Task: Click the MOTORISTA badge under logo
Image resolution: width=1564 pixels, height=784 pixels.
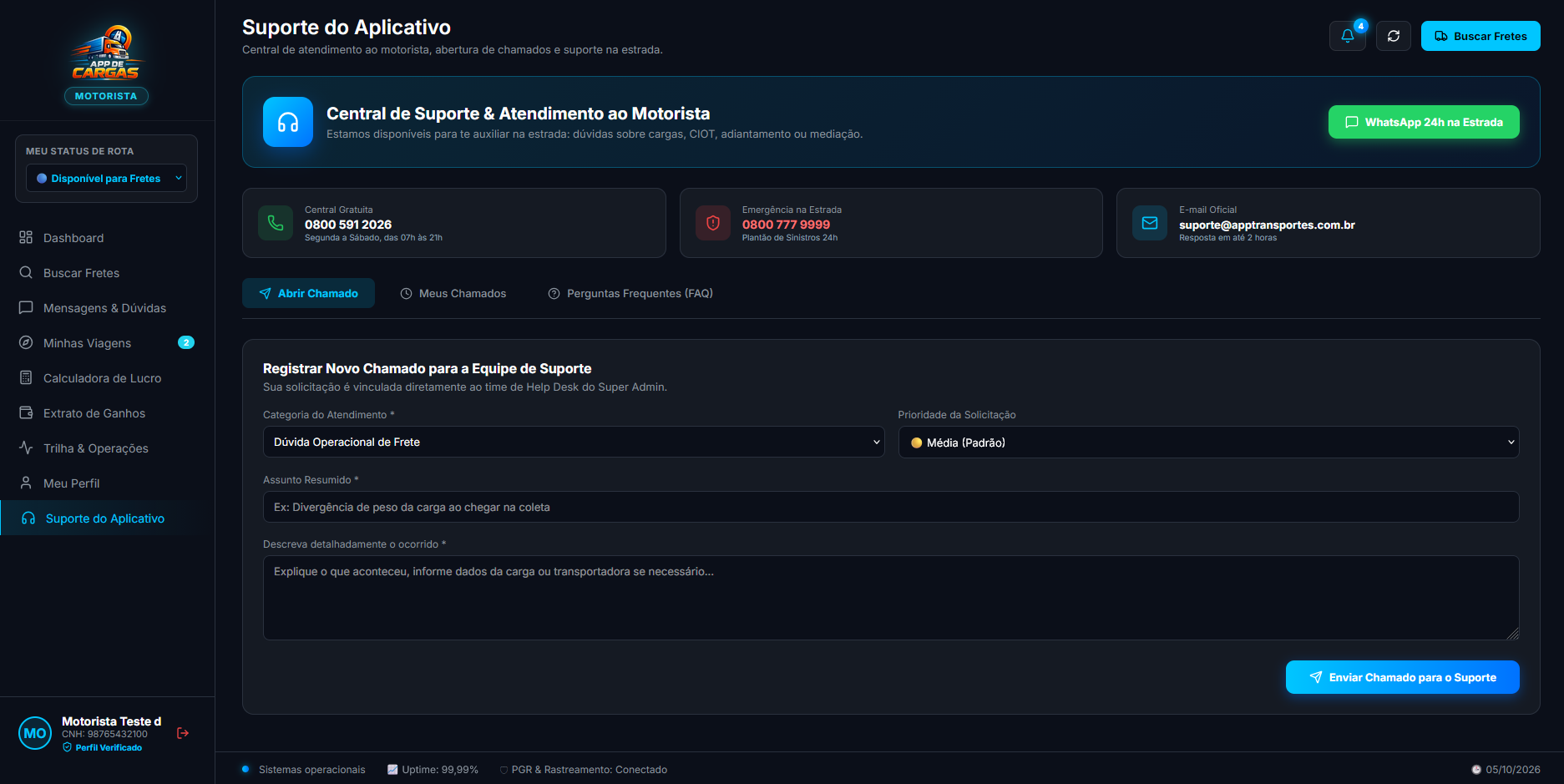Action: tap(106, 96)
